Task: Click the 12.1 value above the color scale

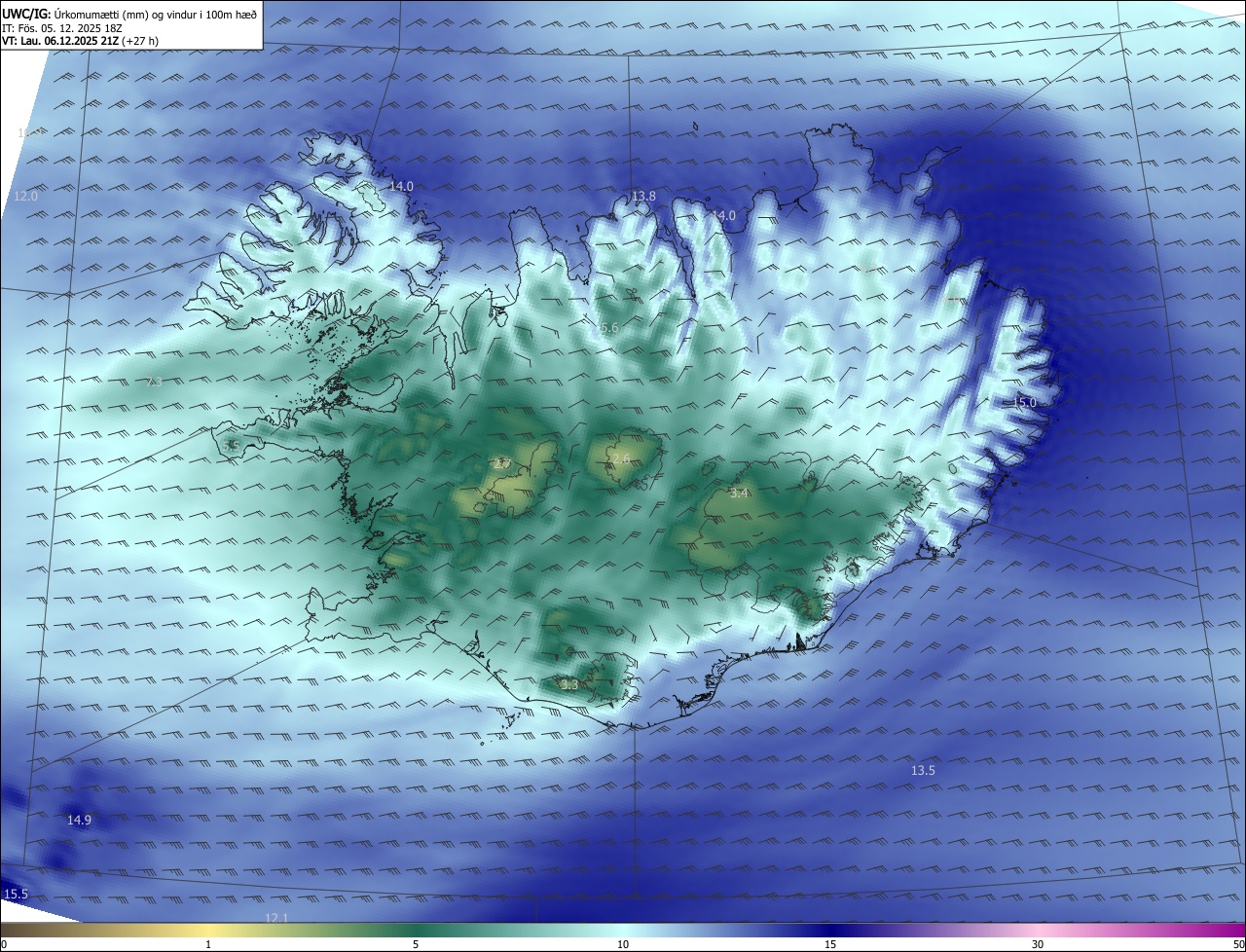Action: [x=276, y=917]
